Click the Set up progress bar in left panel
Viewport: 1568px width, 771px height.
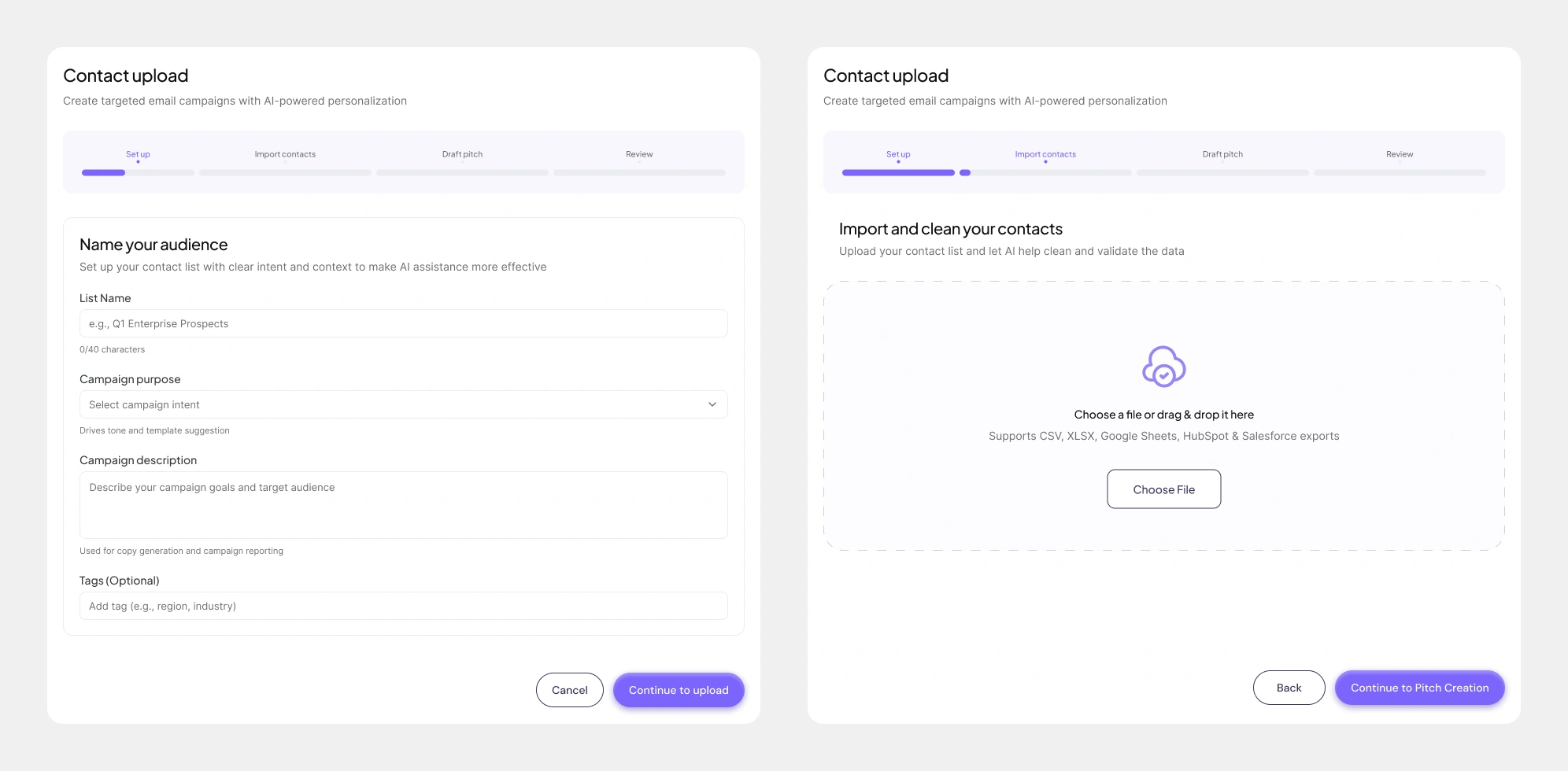pos(138,172)
